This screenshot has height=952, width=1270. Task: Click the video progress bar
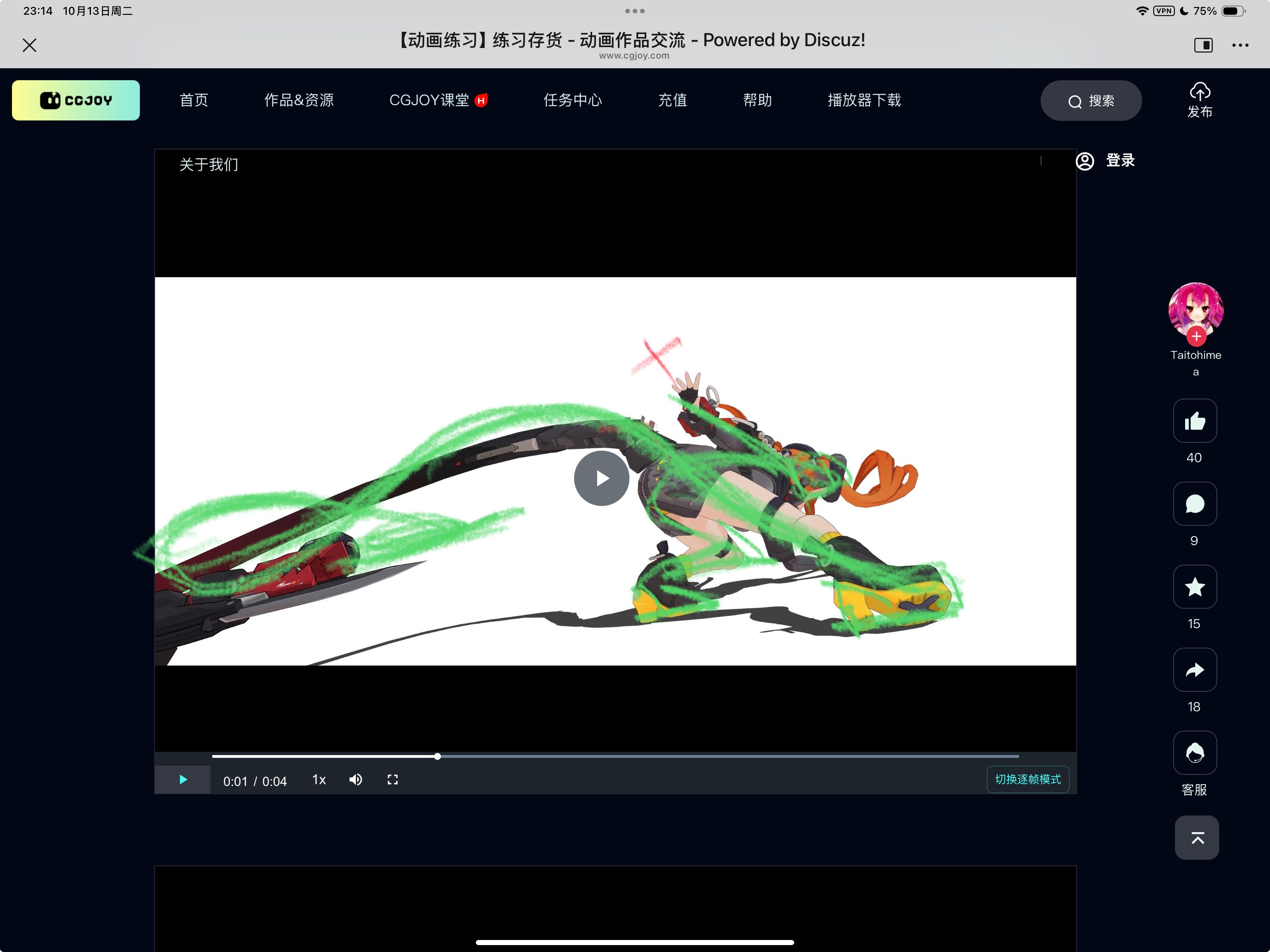(616, 756)
